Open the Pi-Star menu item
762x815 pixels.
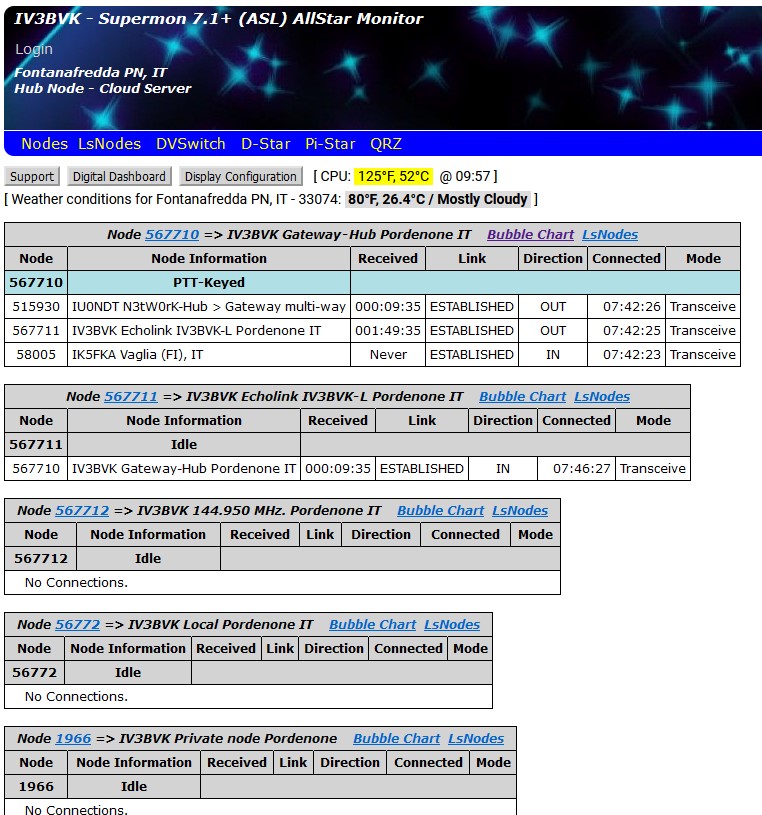pos(330,143)
